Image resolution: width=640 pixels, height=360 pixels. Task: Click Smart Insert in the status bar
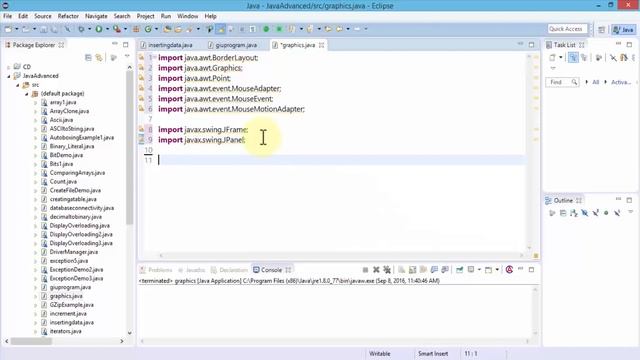click(x=433, y=353)
